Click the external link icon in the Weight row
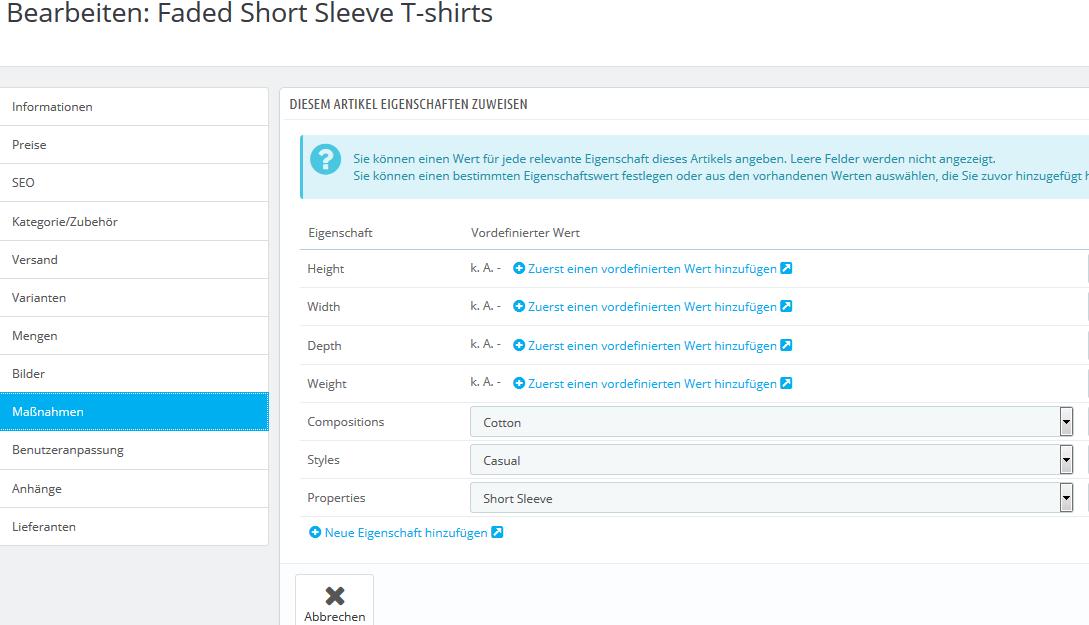Image resolution: width=1089 pixels, height=625 pixels. (x=786, y=384)
